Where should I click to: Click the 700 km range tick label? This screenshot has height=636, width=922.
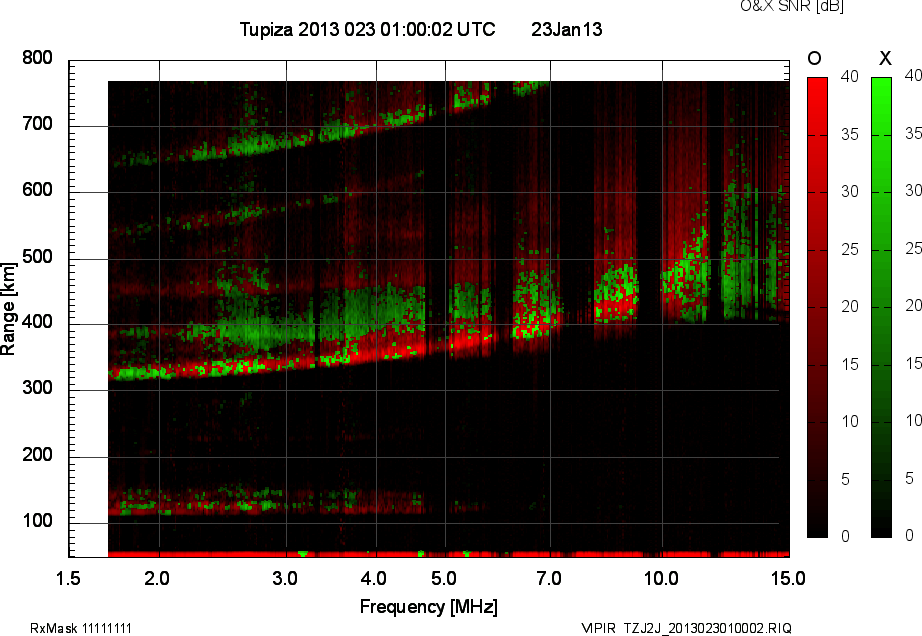click(x=37, y=123)
